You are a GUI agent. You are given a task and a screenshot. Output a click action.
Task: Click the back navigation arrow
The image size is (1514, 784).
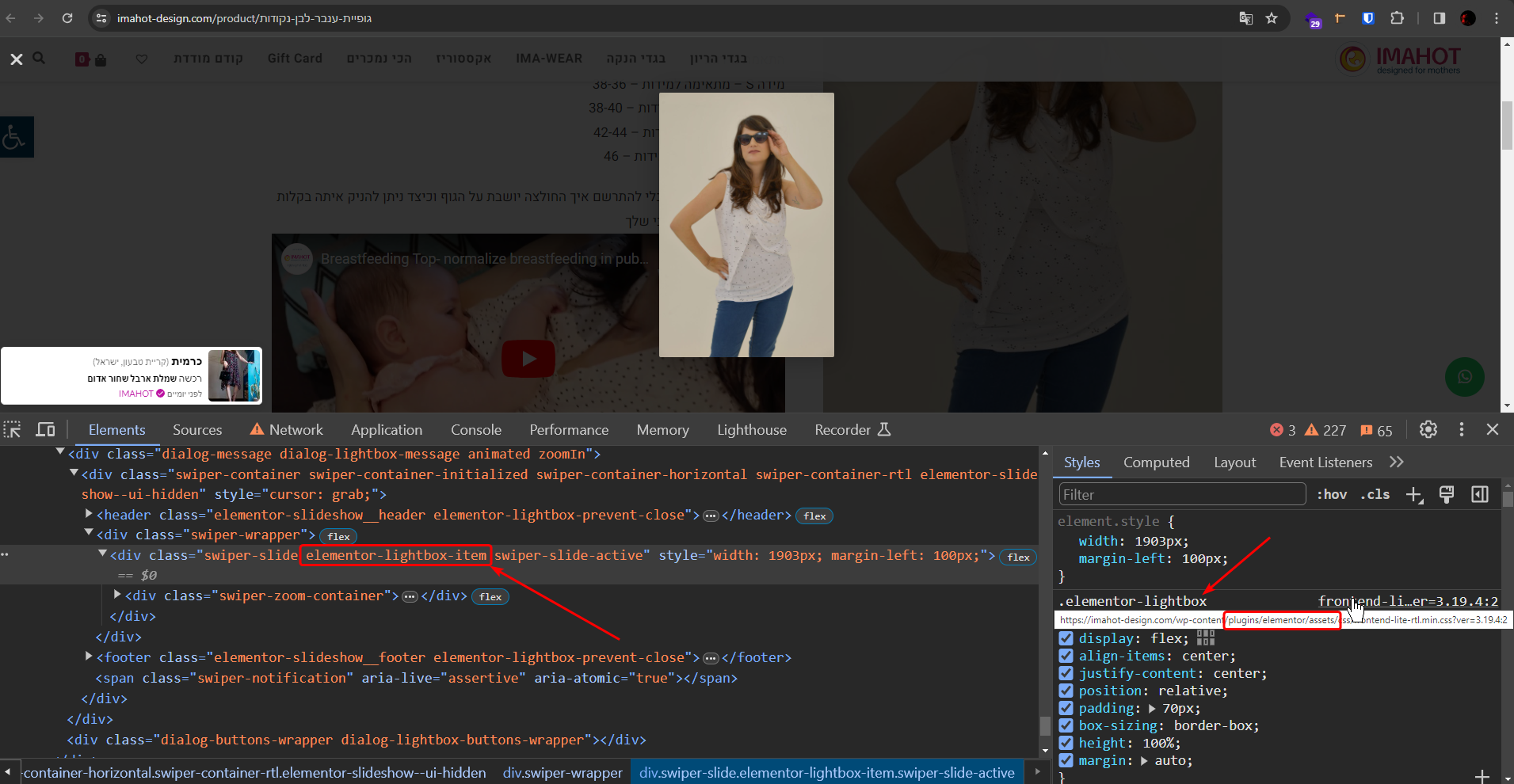(x=10, y=18)
